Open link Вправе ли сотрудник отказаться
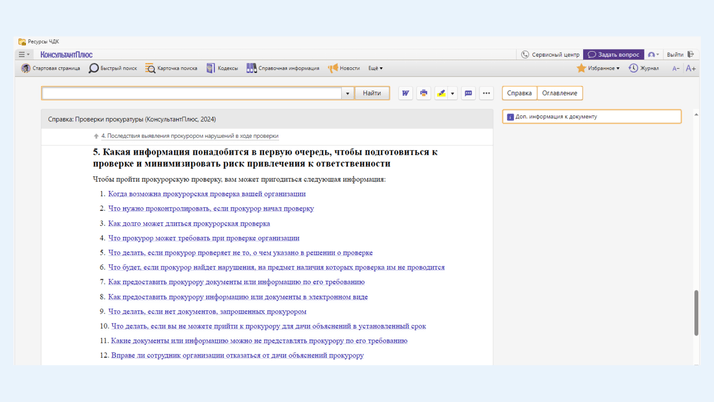 pyautogui.click(x=238, y=355)
